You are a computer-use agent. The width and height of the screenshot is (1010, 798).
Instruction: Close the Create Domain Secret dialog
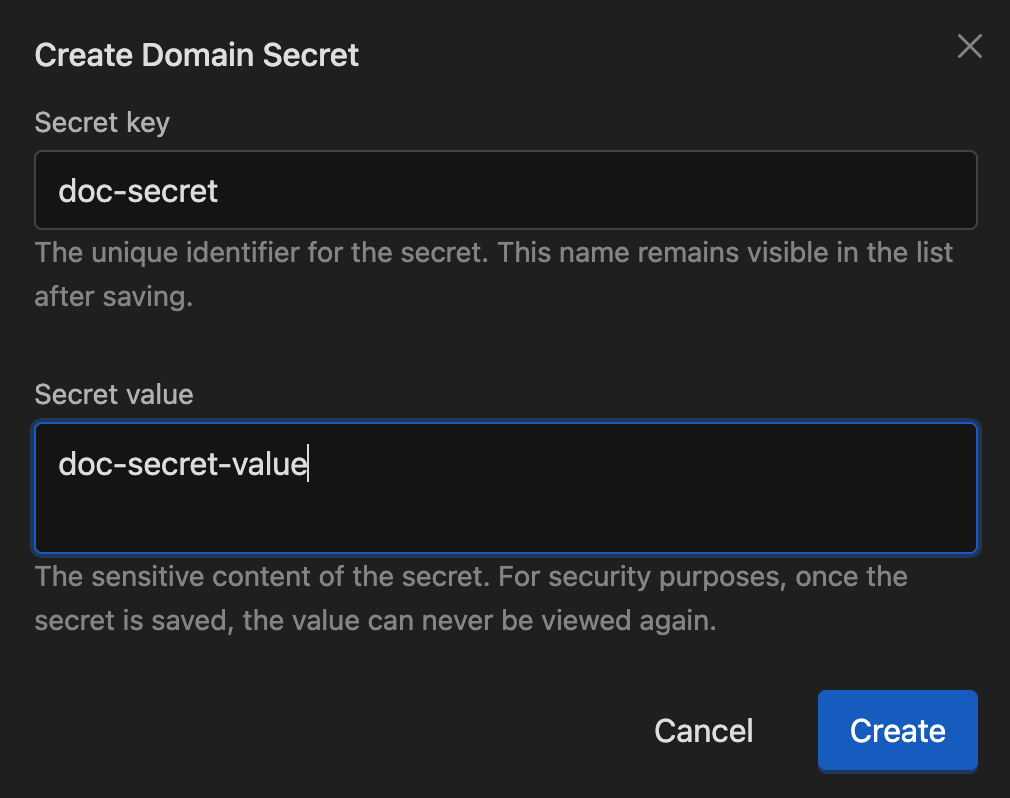[x=969, y=46]
